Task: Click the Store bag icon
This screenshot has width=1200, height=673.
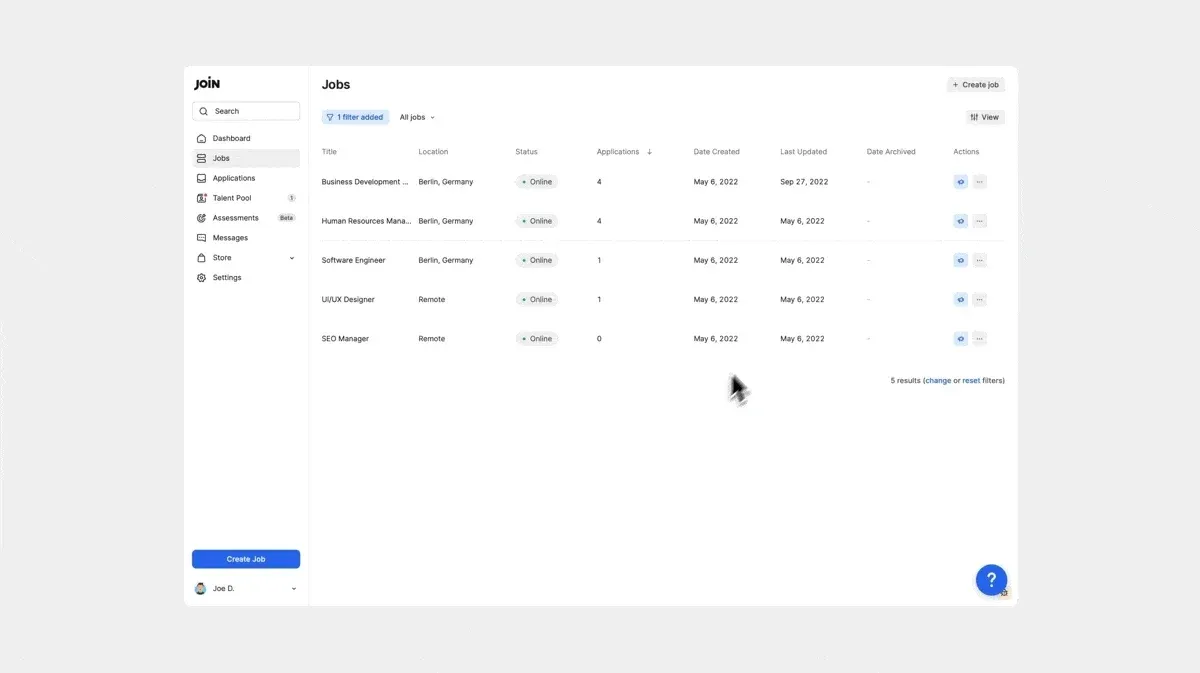Action: (x=202, y=258)
